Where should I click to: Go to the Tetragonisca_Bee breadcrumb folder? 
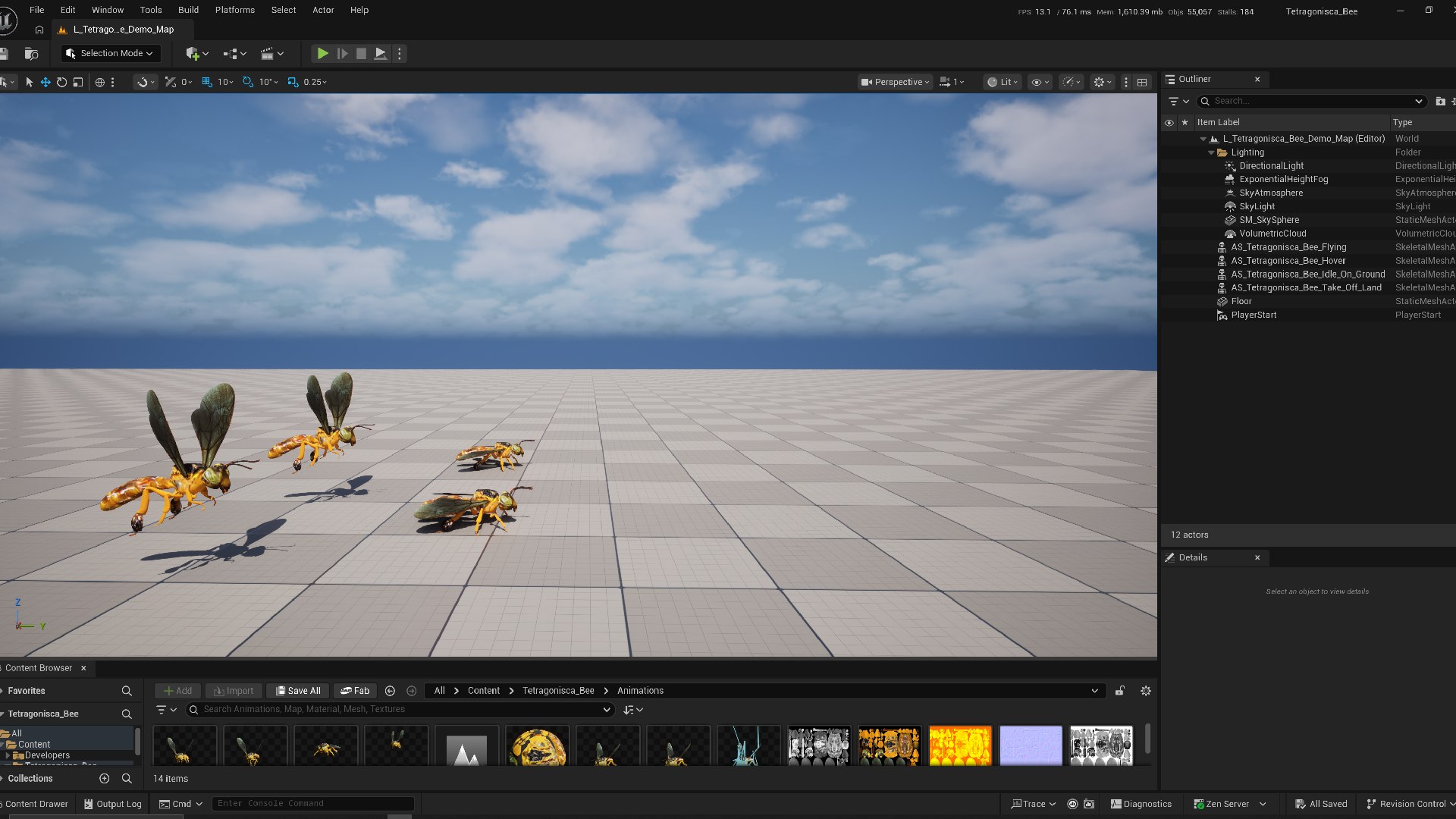tap(558, 691)
